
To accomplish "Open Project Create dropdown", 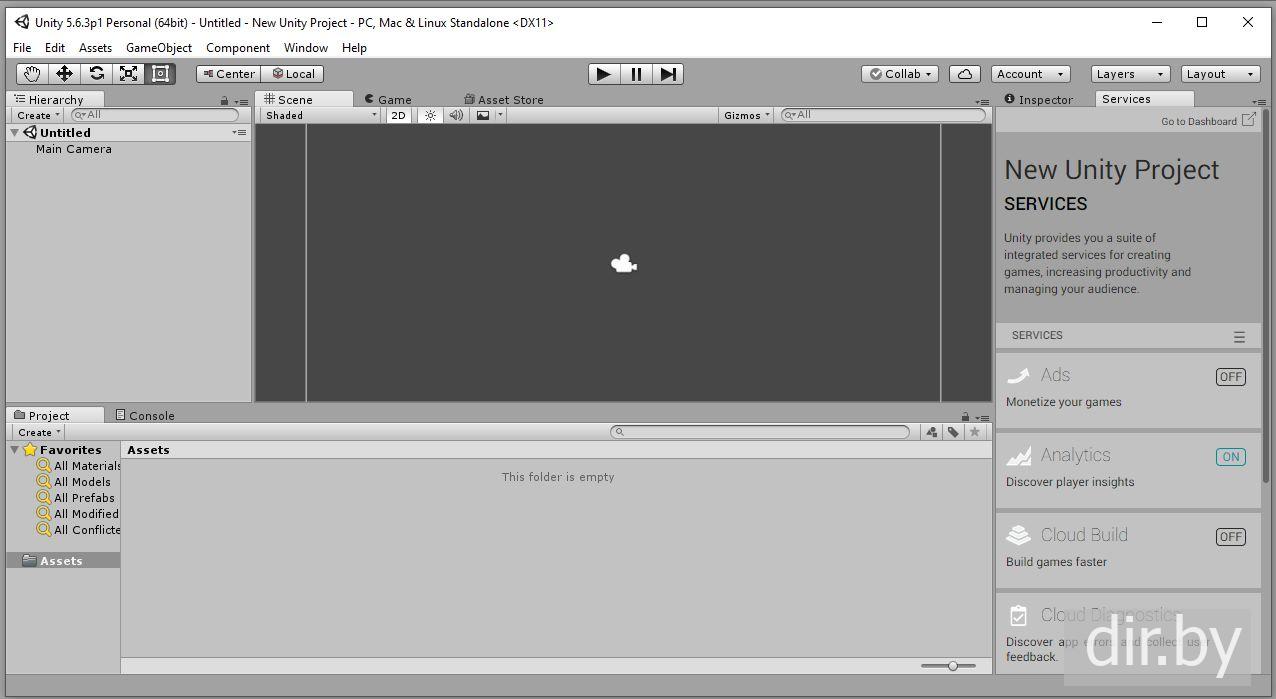I will (x=39, y=432).
